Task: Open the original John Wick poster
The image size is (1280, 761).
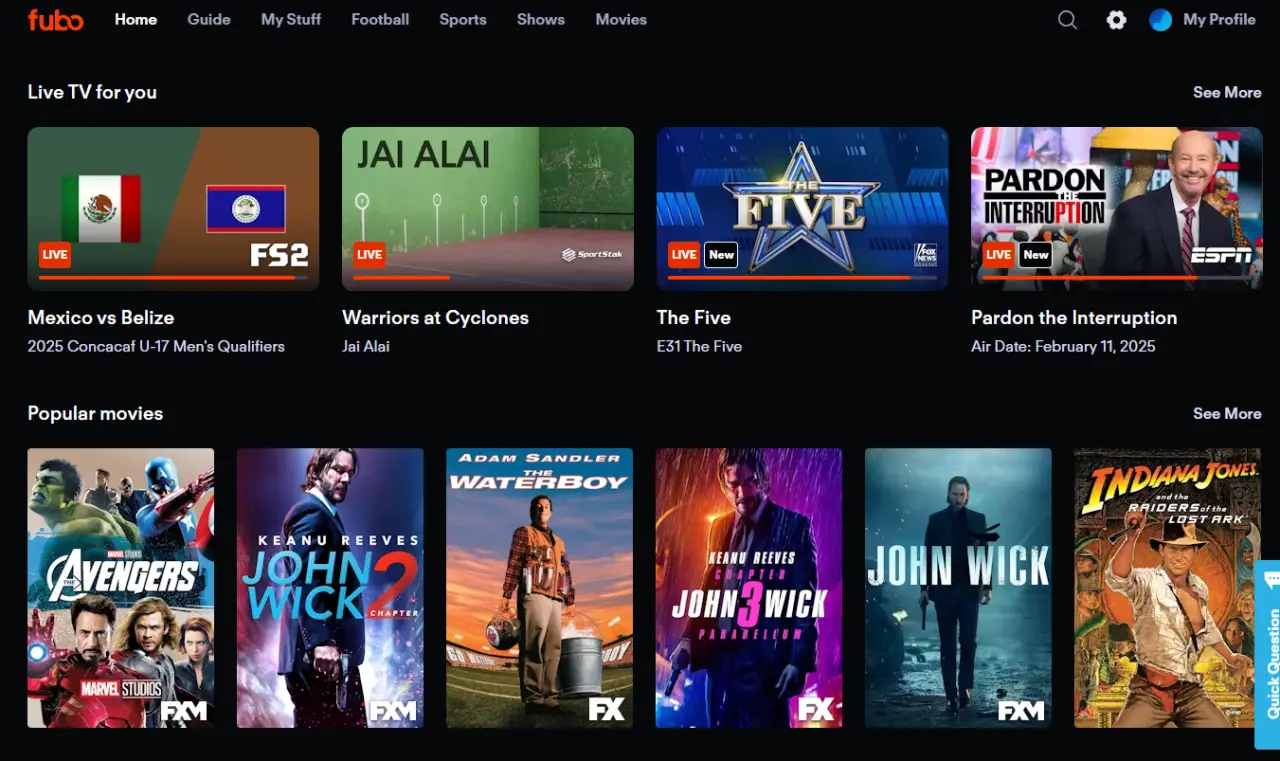Action: coord(958,588)
